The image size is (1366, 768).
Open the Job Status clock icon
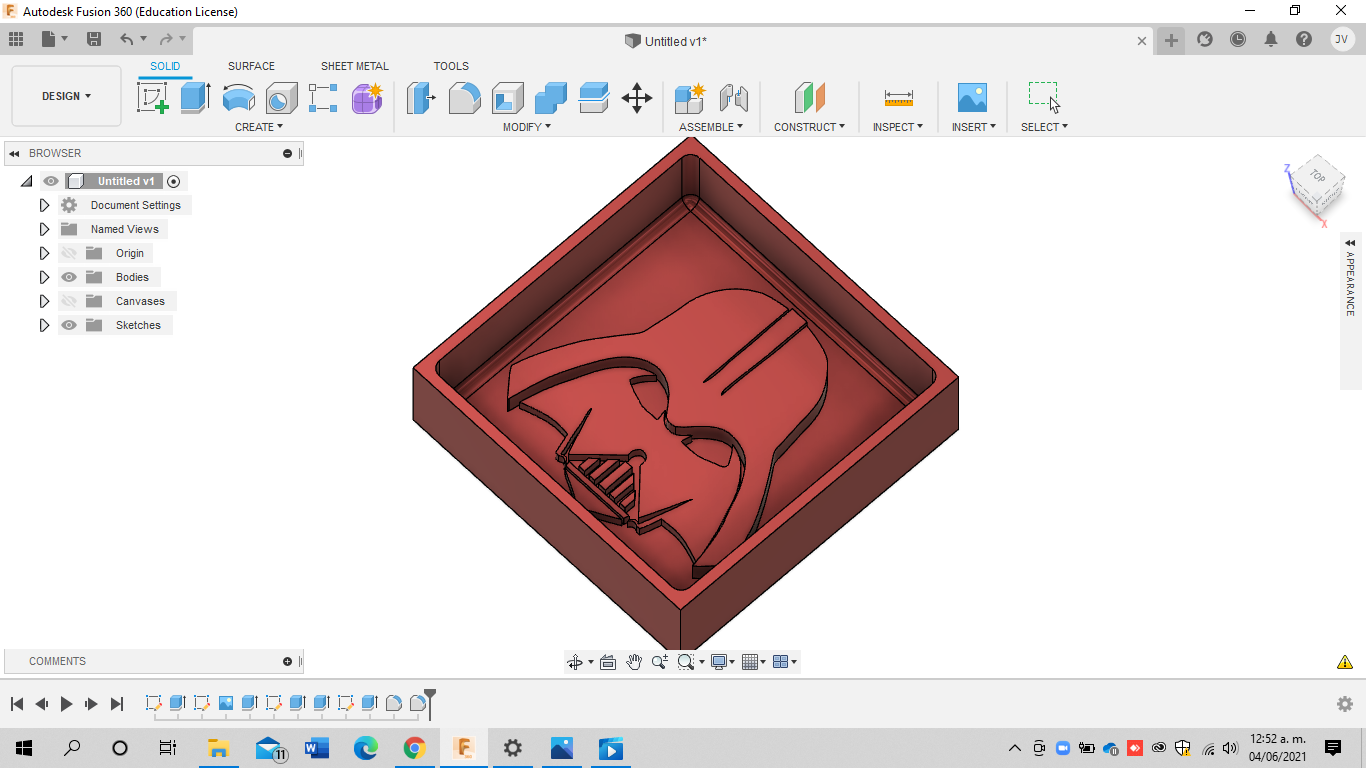tap(1238, 40)
